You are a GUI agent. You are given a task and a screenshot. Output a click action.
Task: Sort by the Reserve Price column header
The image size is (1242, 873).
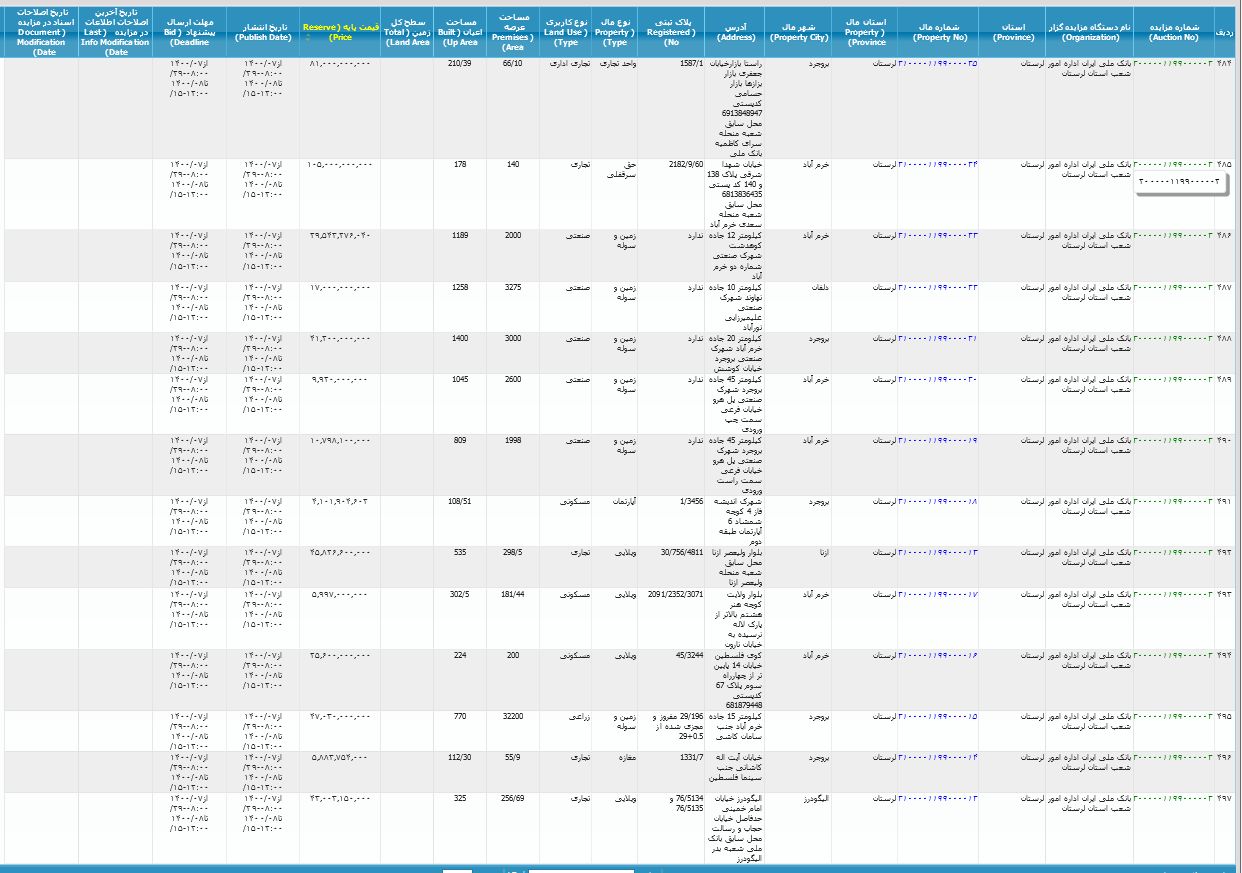(x=340, y=30)
